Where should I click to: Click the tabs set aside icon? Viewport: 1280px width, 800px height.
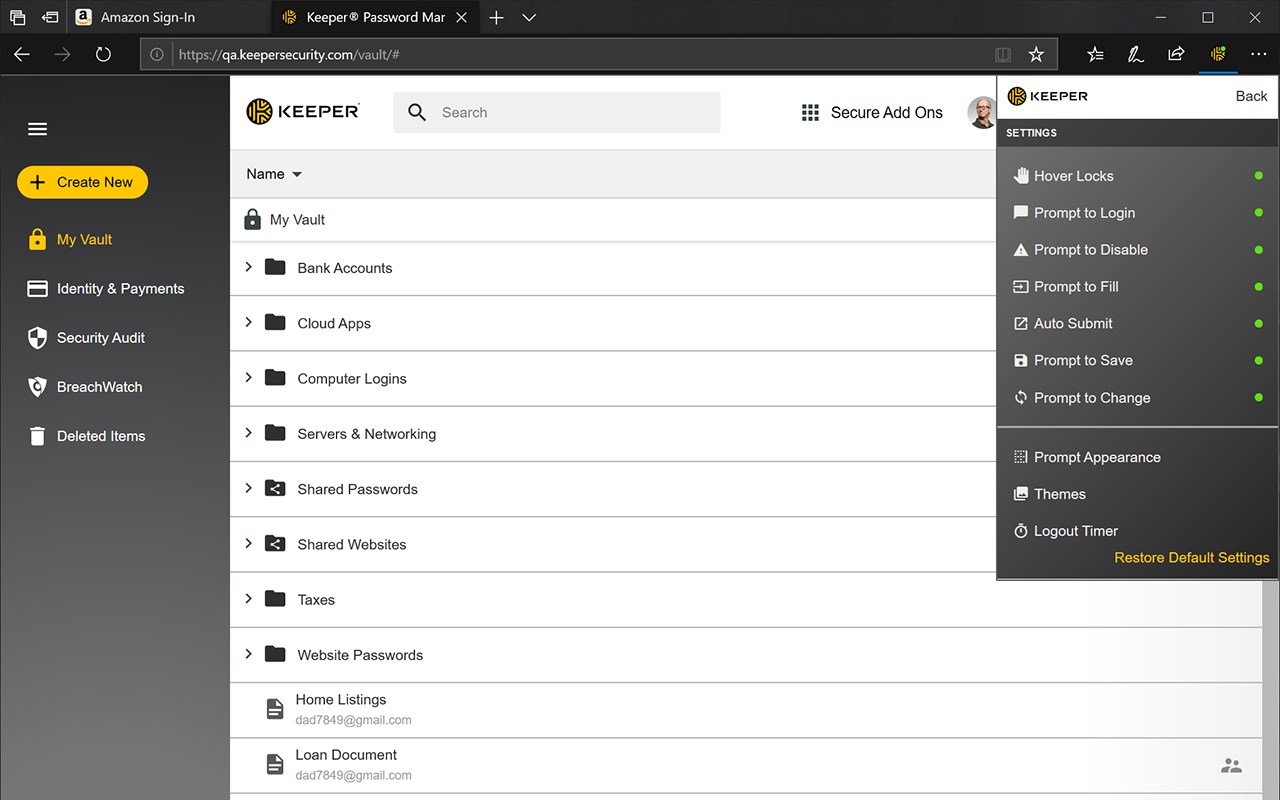17,17
